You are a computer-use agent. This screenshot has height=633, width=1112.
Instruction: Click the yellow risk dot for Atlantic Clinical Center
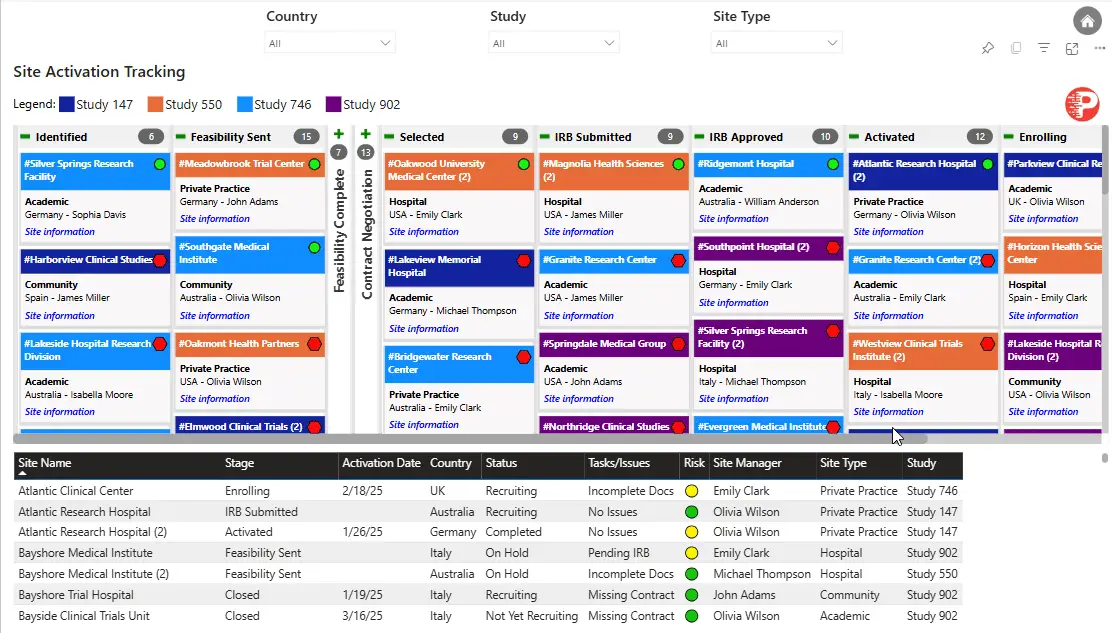(691, 491)
